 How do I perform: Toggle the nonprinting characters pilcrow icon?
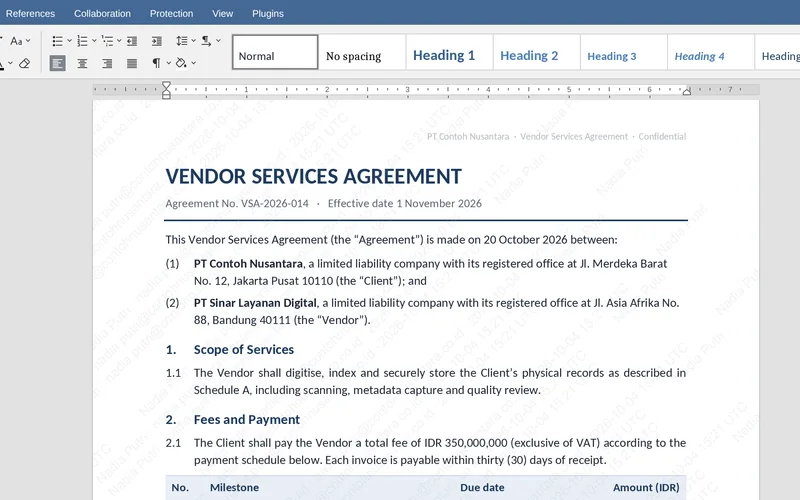[156, 63]
